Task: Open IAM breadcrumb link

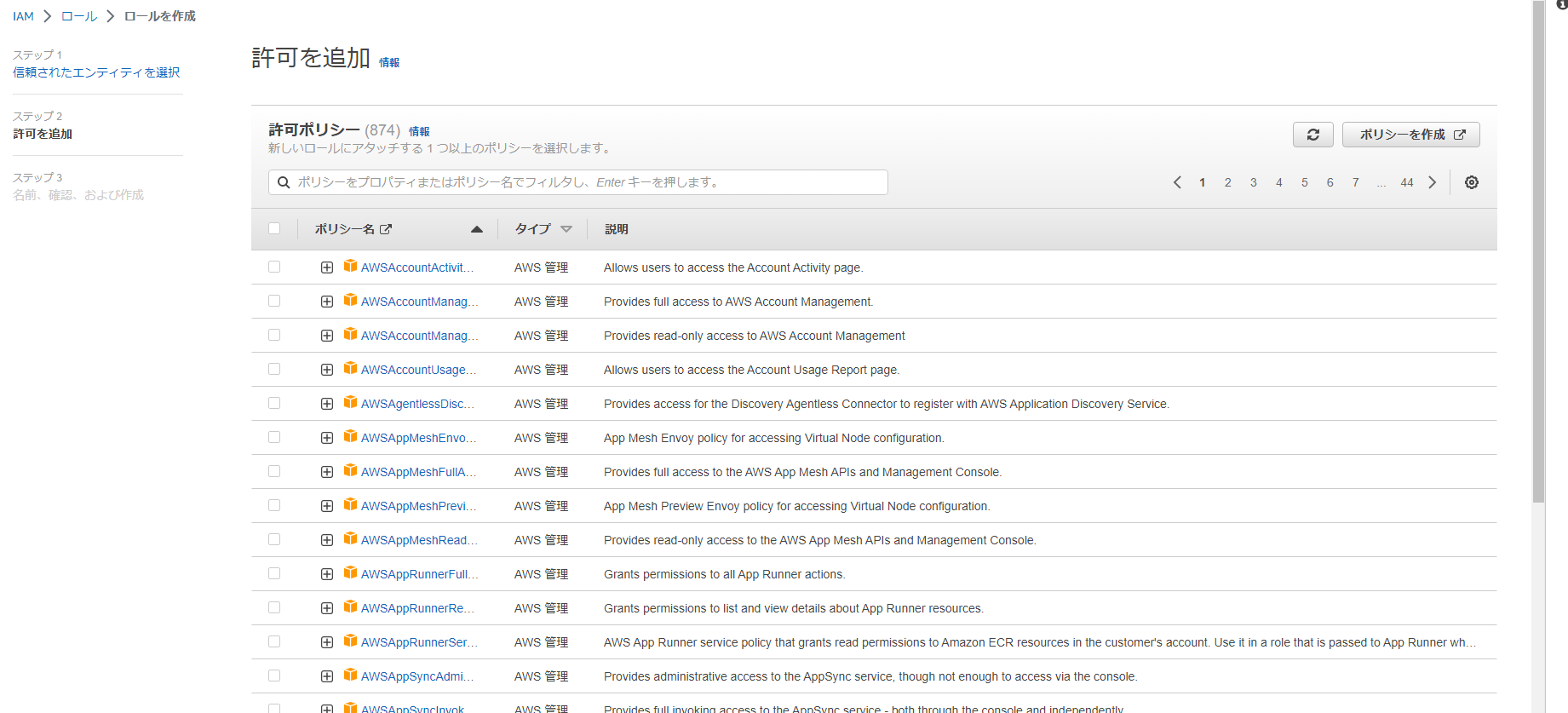Action: pyautogui.click(x=23, y=16)
